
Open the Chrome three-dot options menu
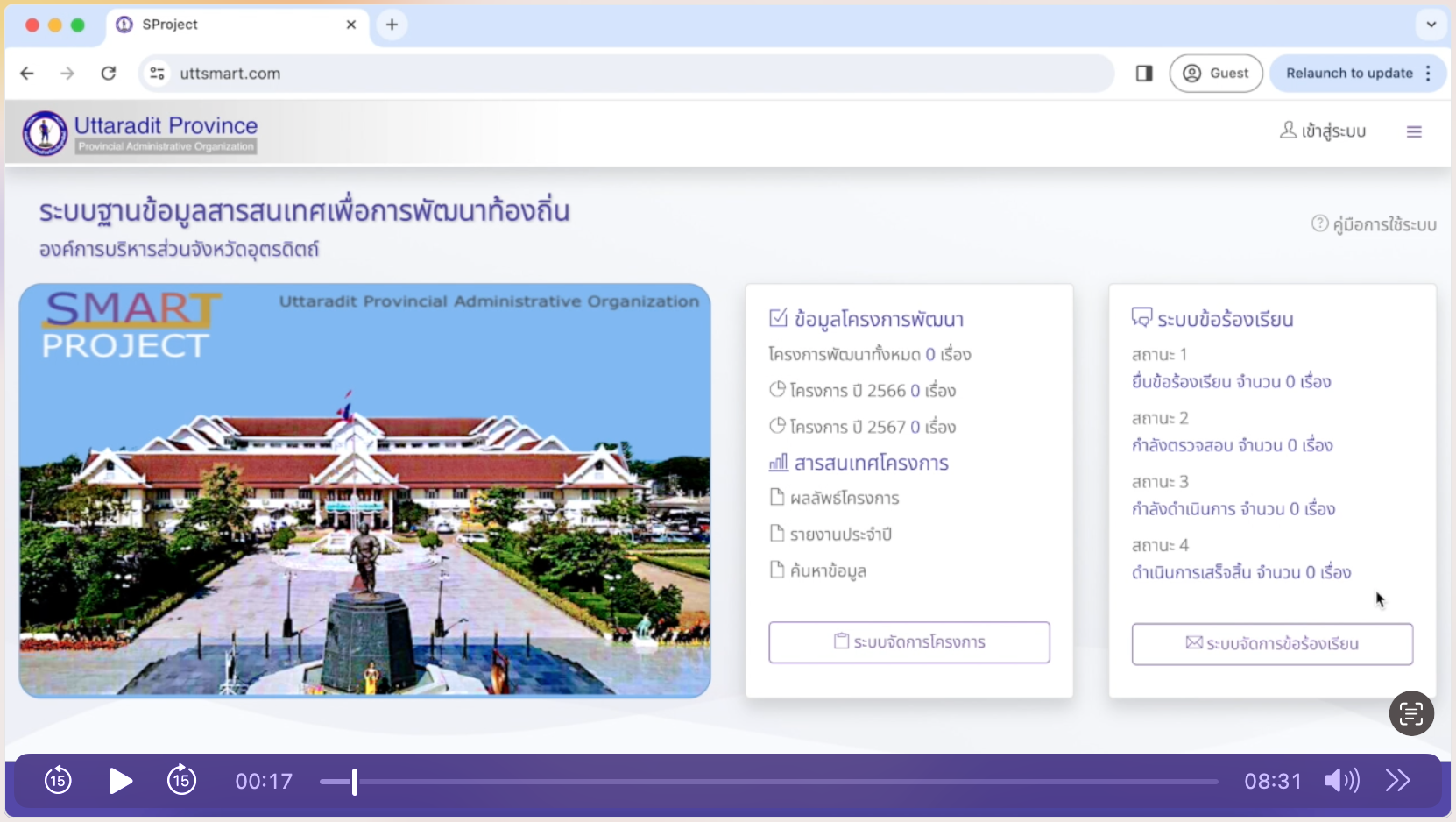click(x=1429, y=74)
